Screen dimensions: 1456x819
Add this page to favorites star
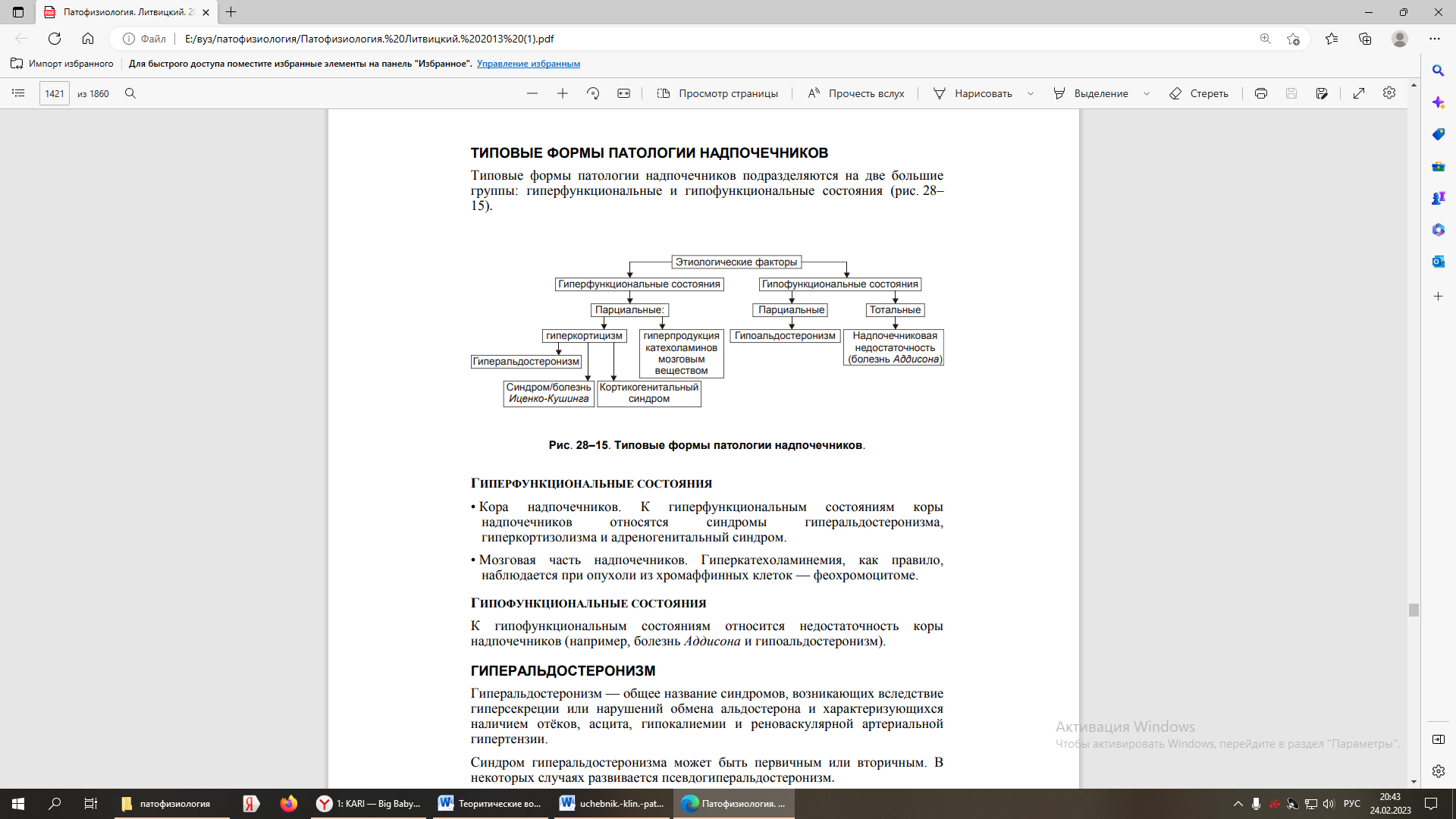click(x=1294, y=39)
